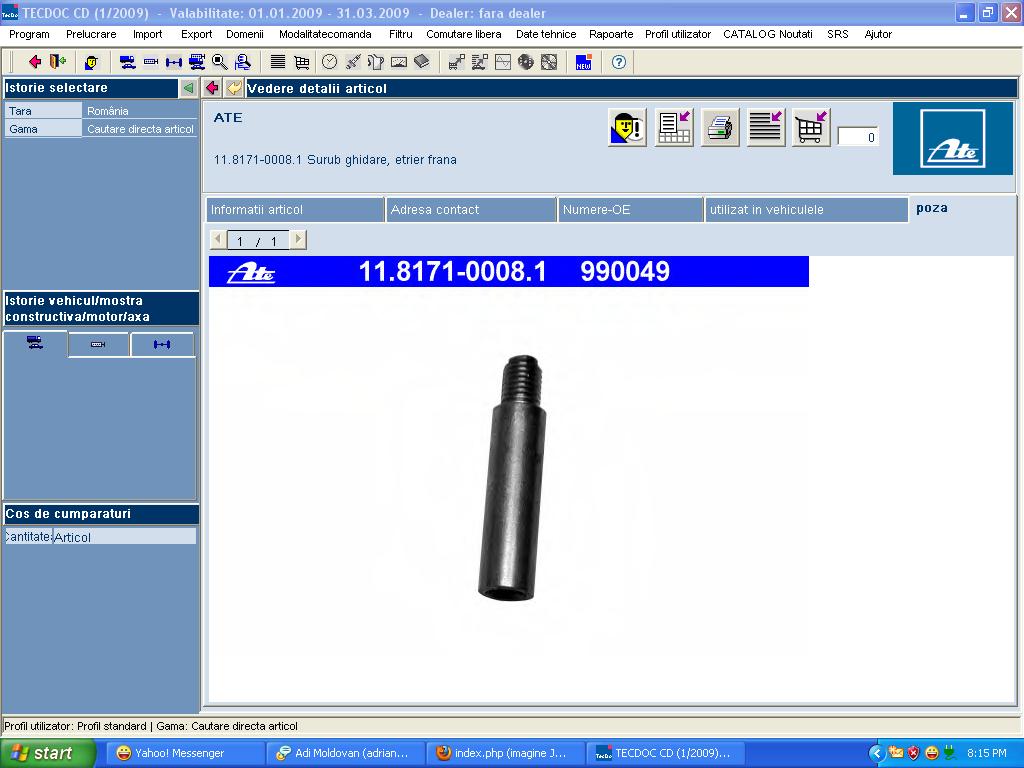Select engine tab in vehicle history panel

coord(98,344)
